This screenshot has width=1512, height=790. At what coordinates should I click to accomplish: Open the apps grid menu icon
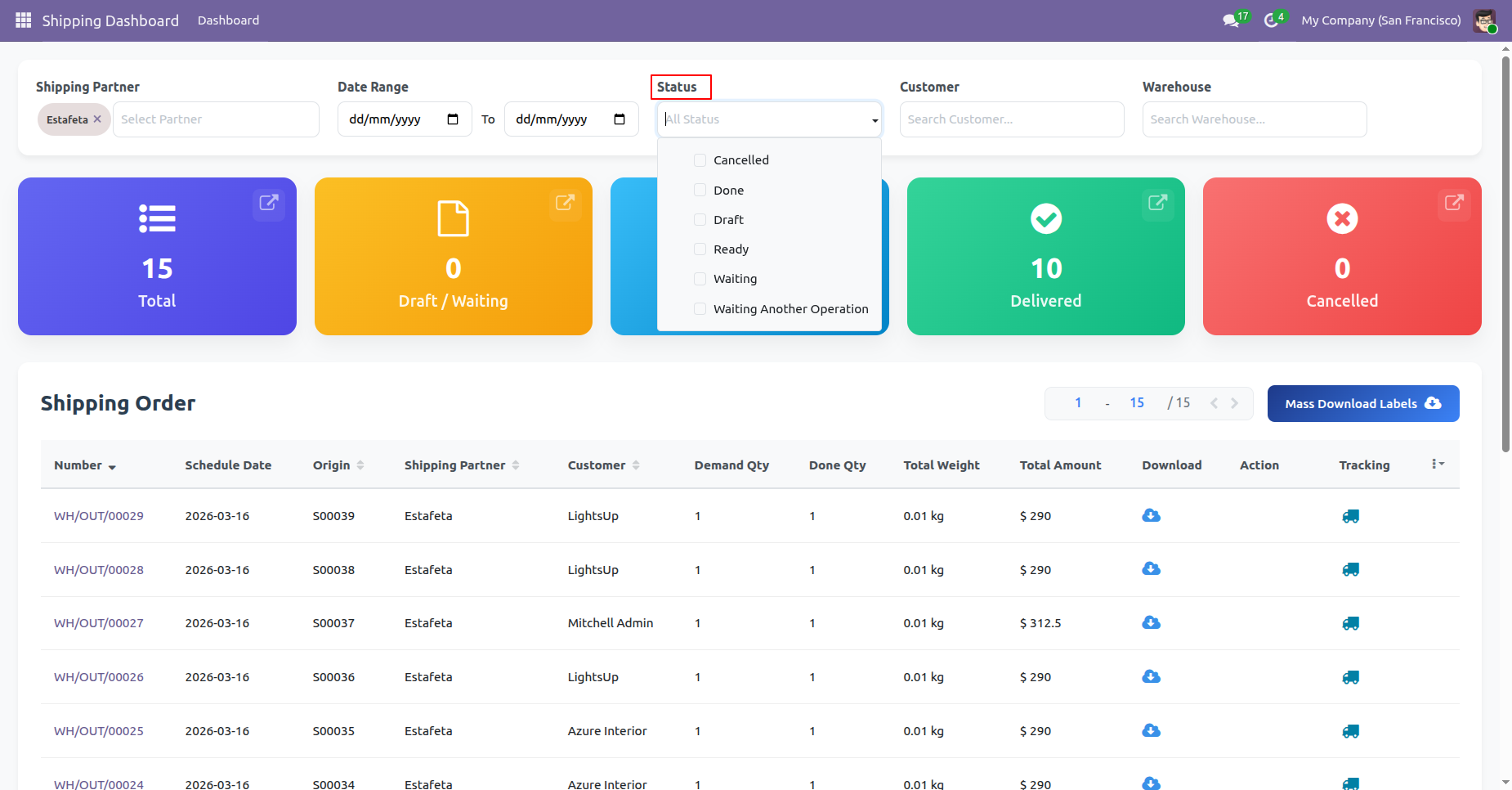(23, 20)
